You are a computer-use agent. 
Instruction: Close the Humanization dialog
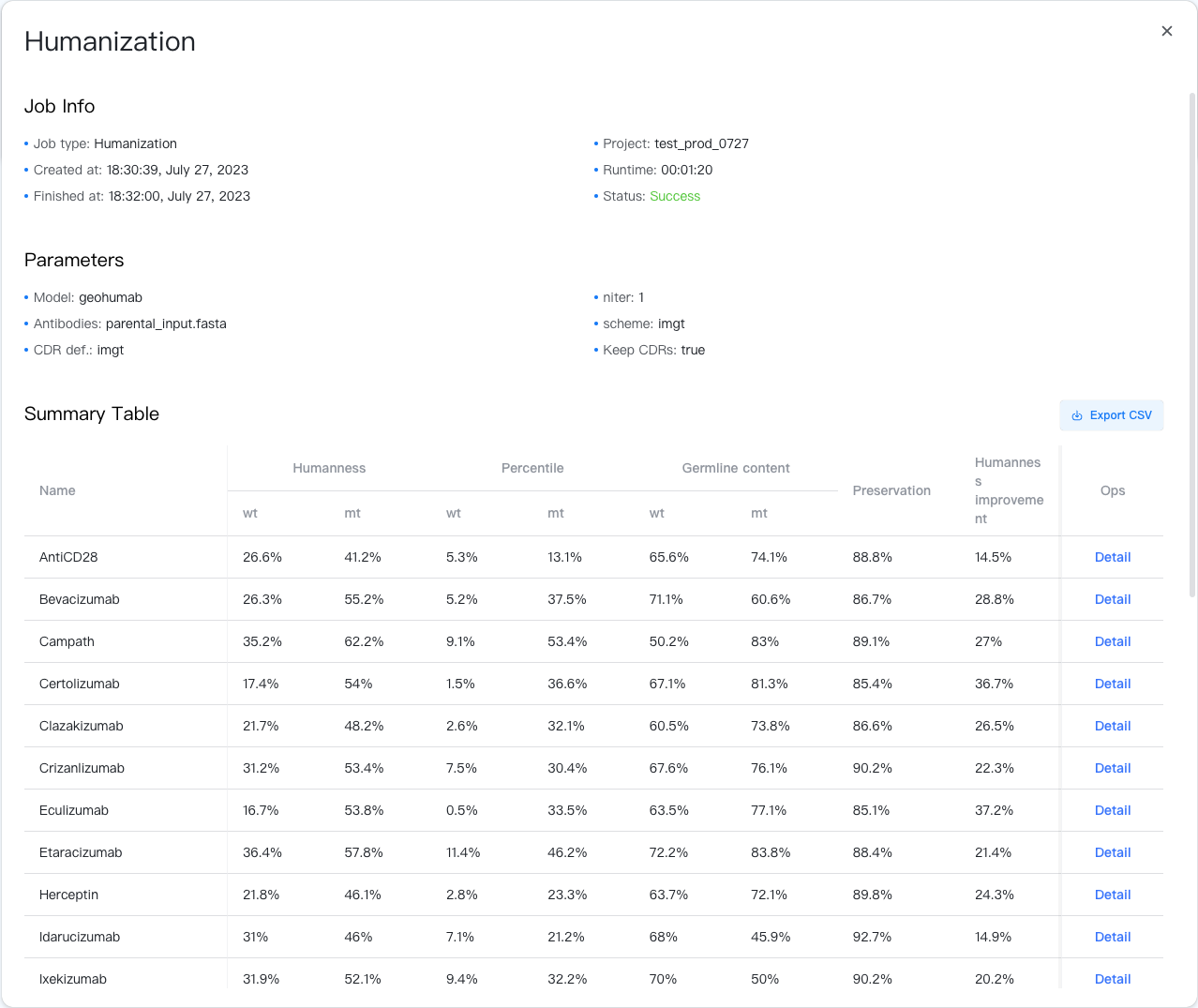click(1167, 31)
